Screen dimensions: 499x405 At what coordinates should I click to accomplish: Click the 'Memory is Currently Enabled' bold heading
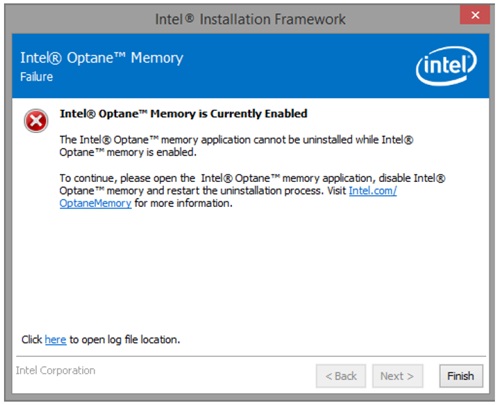click(x=183, y=114)
